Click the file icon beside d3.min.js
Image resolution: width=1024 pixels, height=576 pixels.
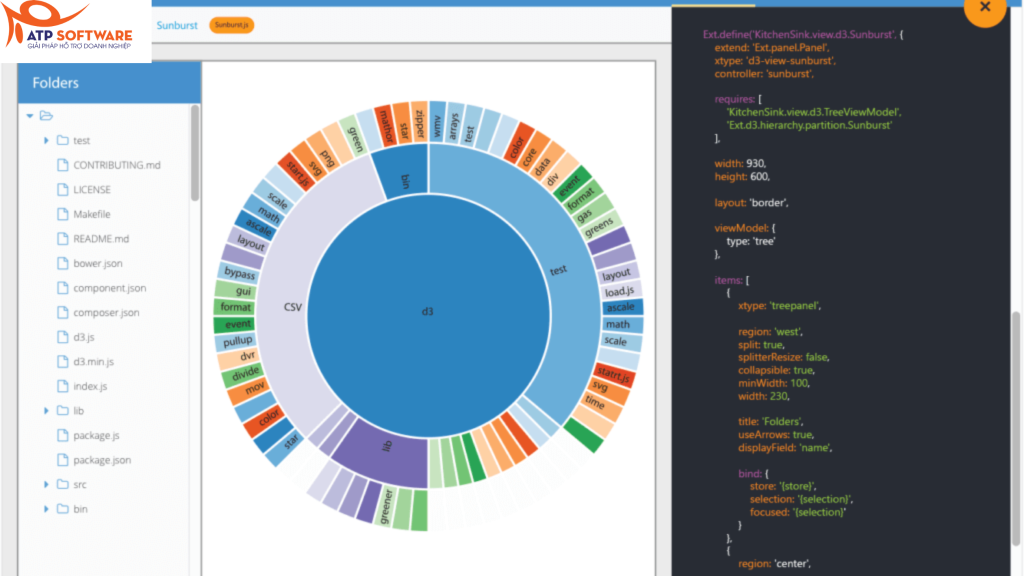coord(62,361)
